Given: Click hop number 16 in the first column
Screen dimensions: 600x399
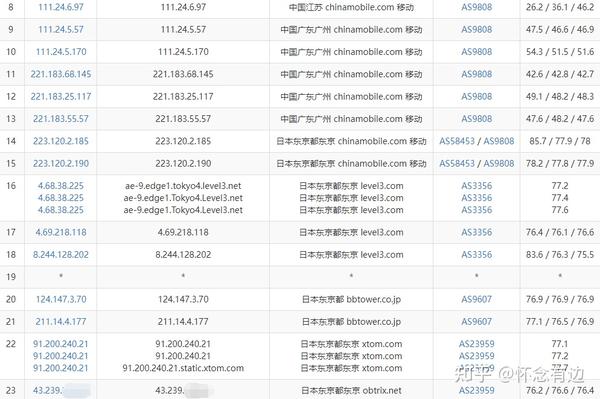Looking at the screenshot, I should tap(11, 186).
